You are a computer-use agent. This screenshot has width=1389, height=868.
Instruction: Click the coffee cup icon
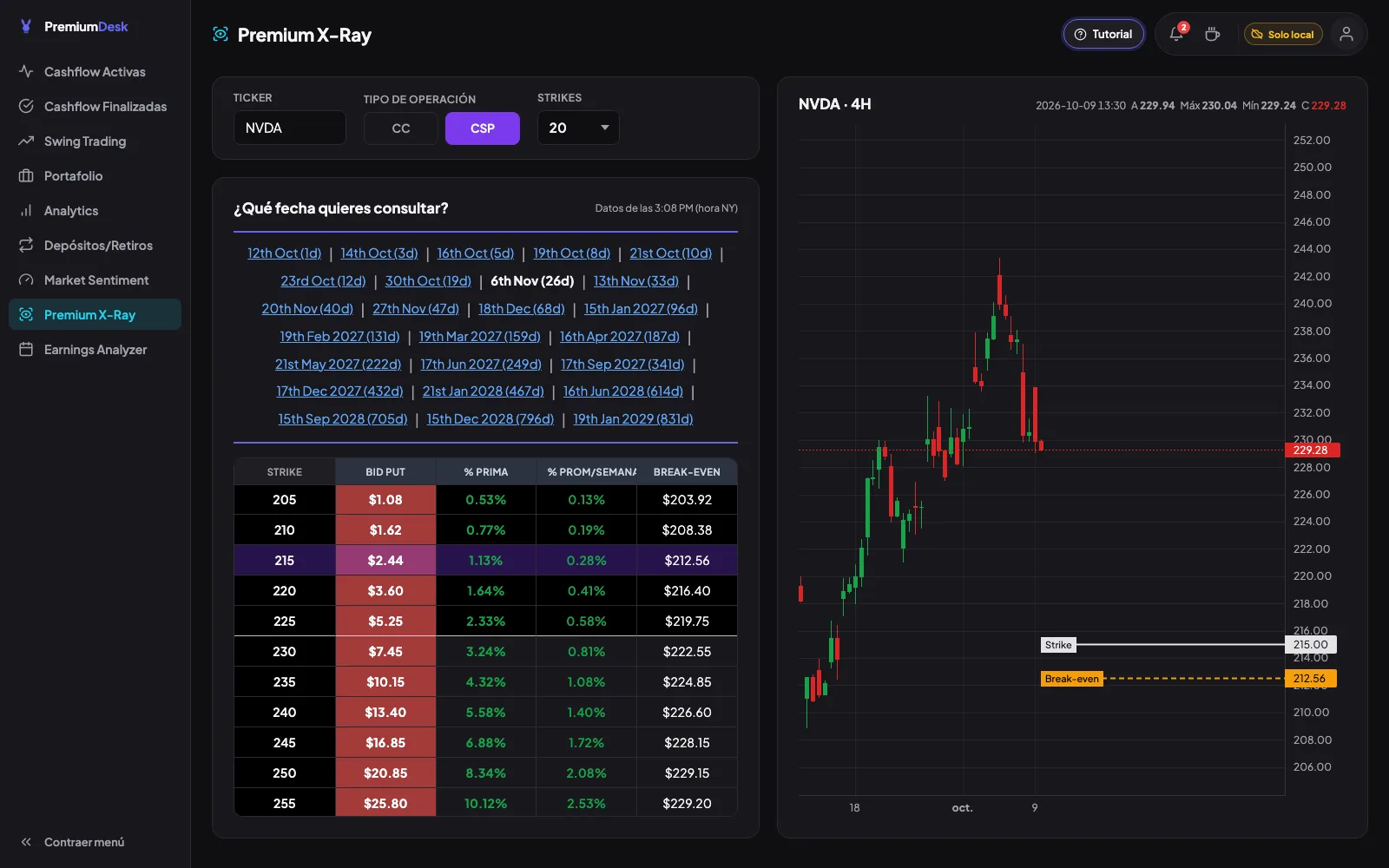pos(1212,34)
